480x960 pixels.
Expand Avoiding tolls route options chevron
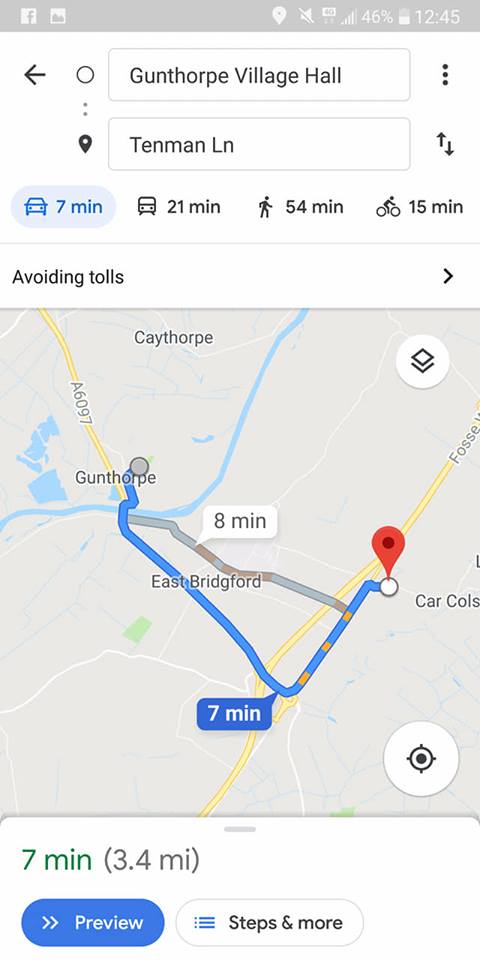point(448,276)
